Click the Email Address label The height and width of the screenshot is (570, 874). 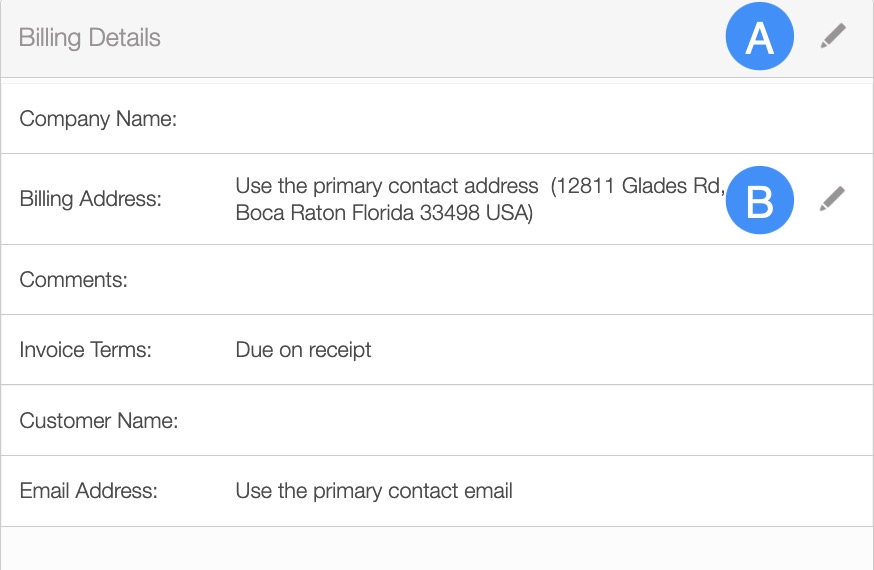[89, 491]
